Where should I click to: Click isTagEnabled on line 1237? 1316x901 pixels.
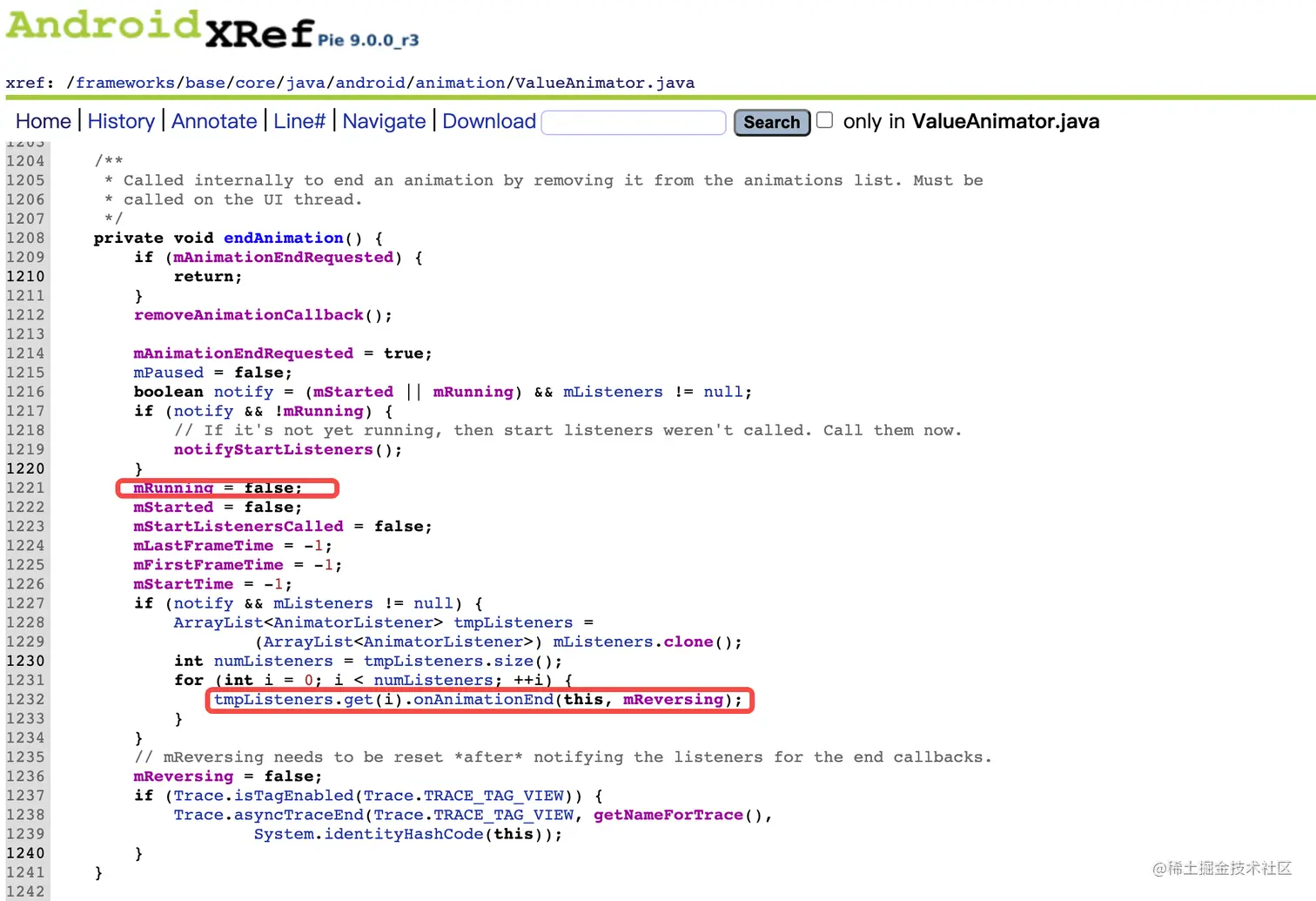[x=294, y=795]
